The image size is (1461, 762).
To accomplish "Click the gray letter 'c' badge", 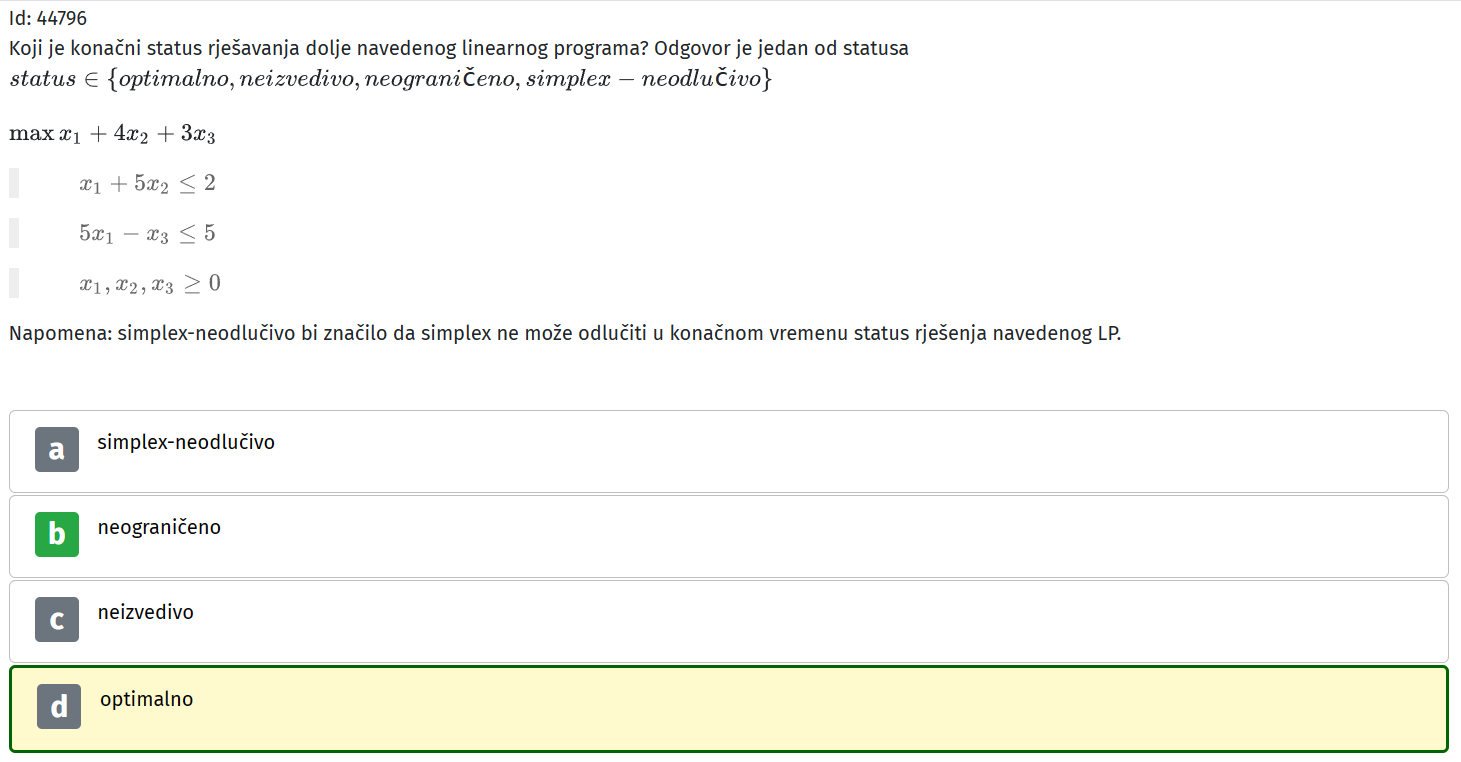I will pos(57,620).
